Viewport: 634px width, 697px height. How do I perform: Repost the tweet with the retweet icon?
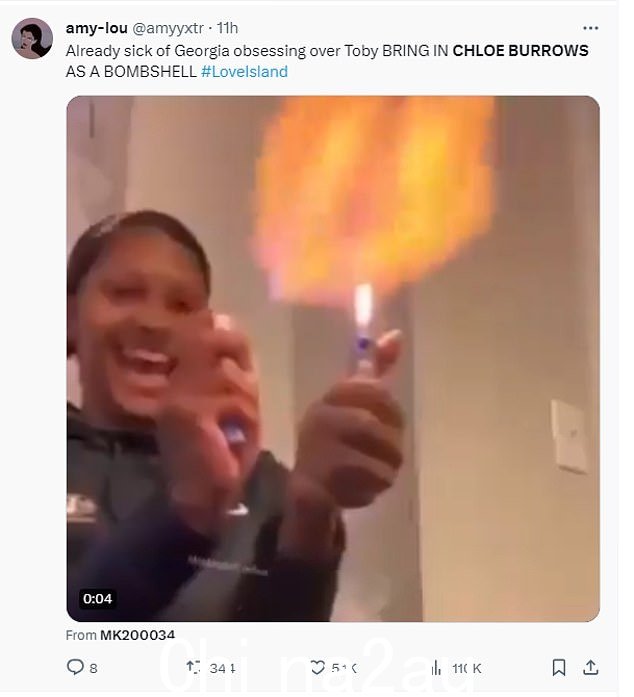pyautogui.click(x=193, y=667)
